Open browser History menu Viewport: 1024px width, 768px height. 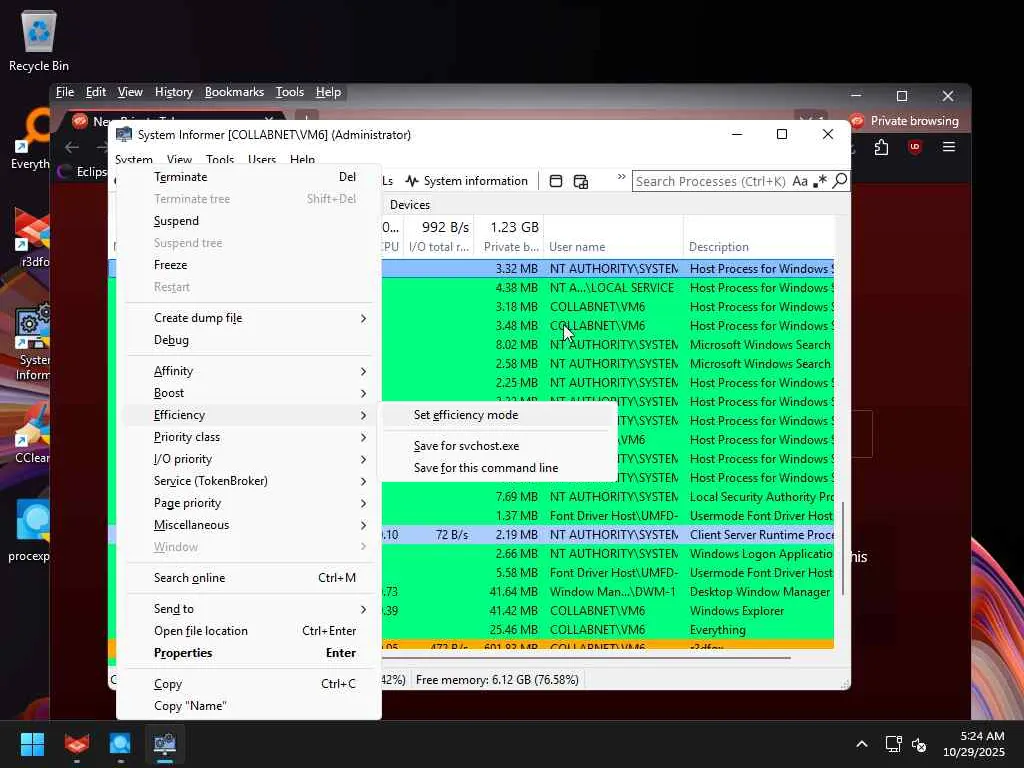click(x=174, y=92)
